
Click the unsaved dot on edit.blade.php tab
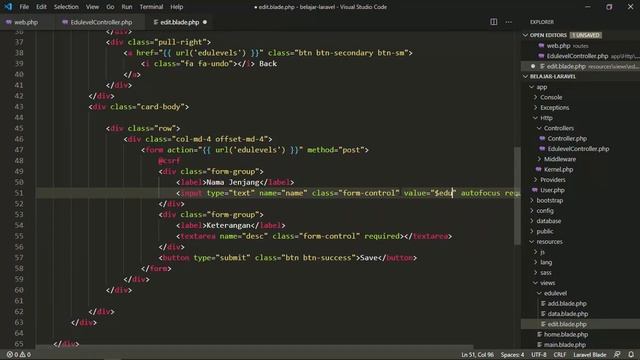[205, 22]
